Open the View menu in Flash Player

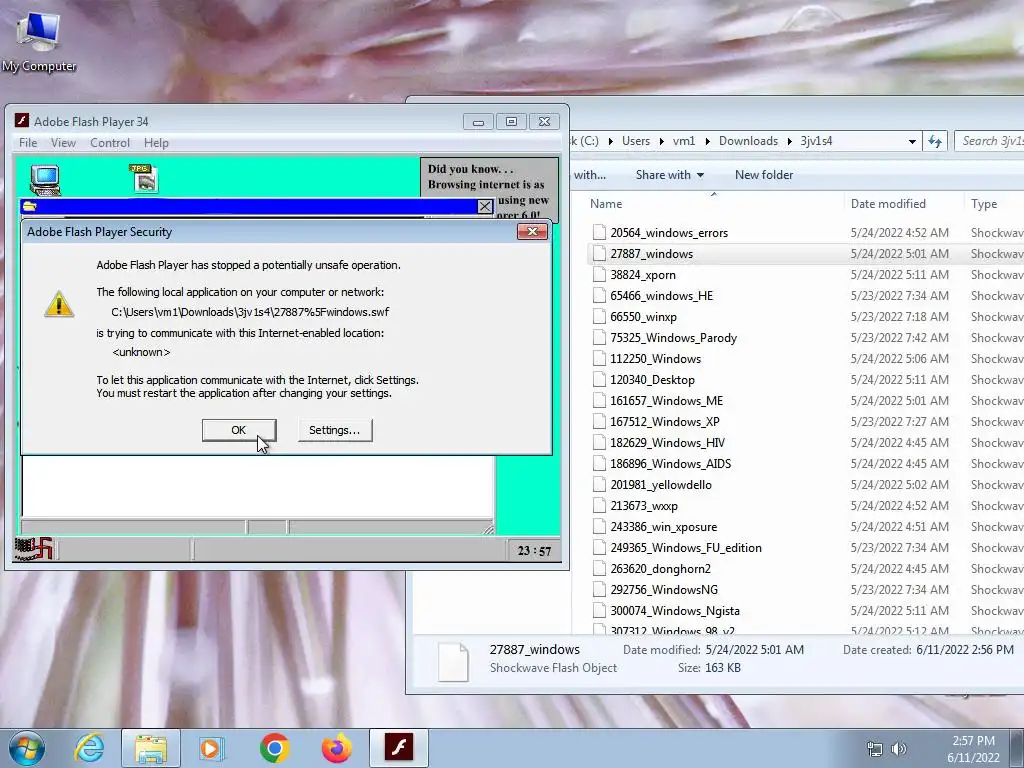(63, 142)
